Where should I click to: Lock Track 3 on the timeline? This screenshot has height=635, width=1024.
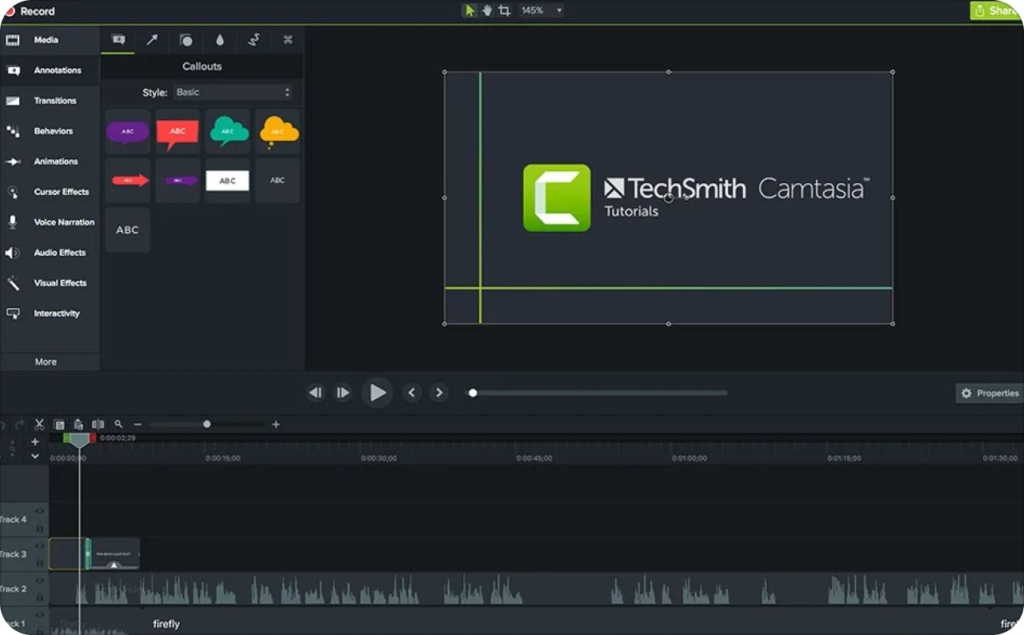[40, 562]
